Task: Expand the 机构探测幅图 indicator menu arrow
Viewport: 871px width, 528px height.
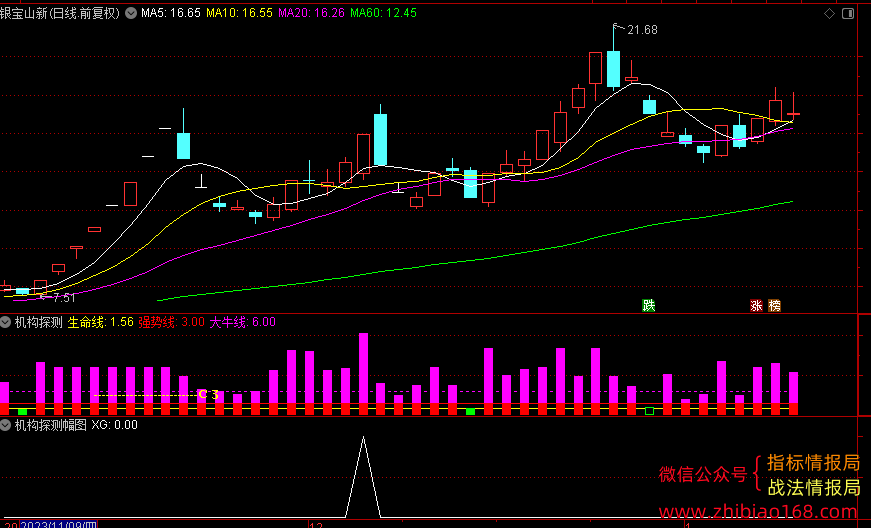Action: click(6, 425)
